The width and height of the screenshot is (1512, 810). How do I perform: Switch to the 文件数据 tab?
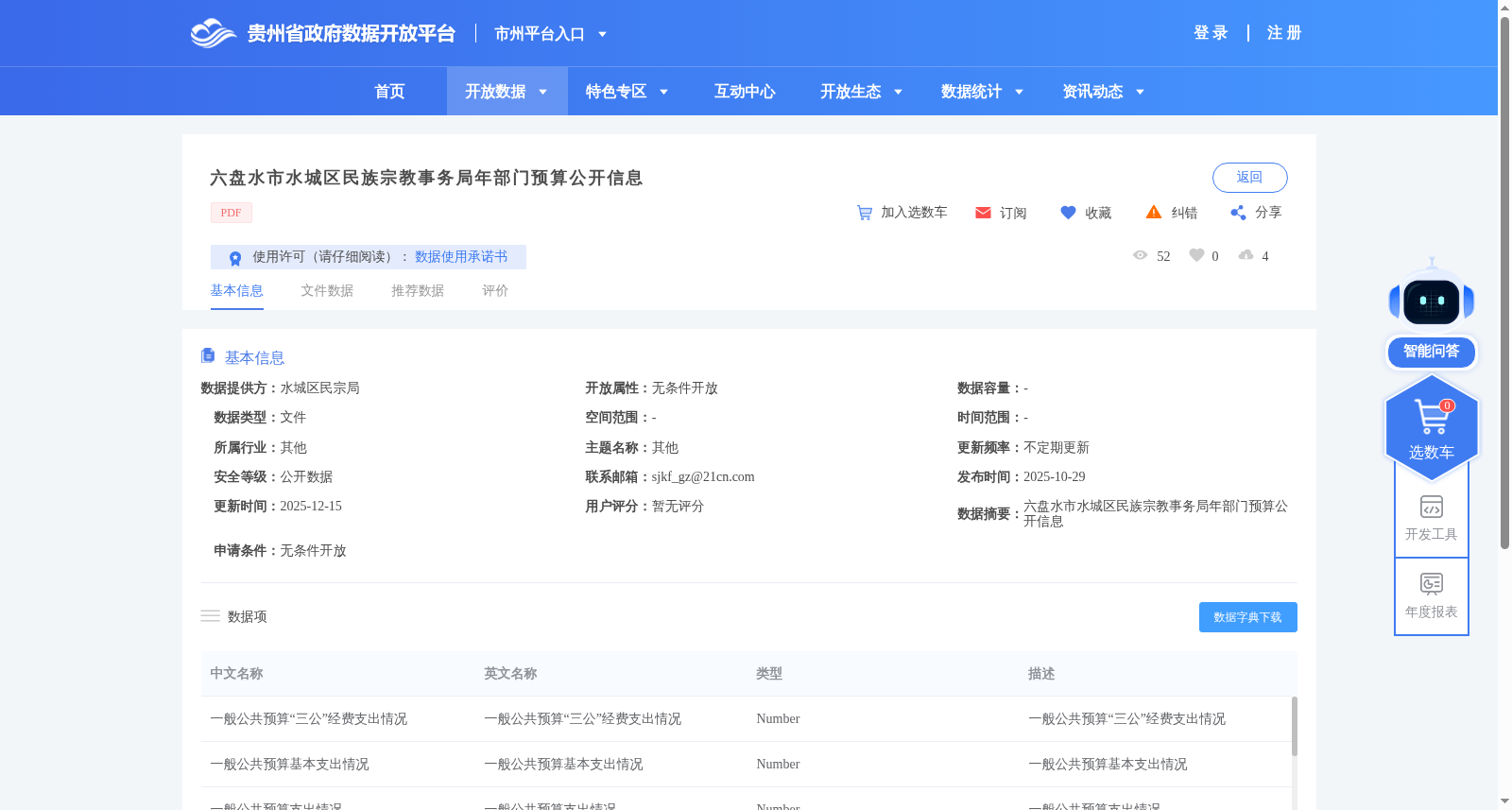327,291
